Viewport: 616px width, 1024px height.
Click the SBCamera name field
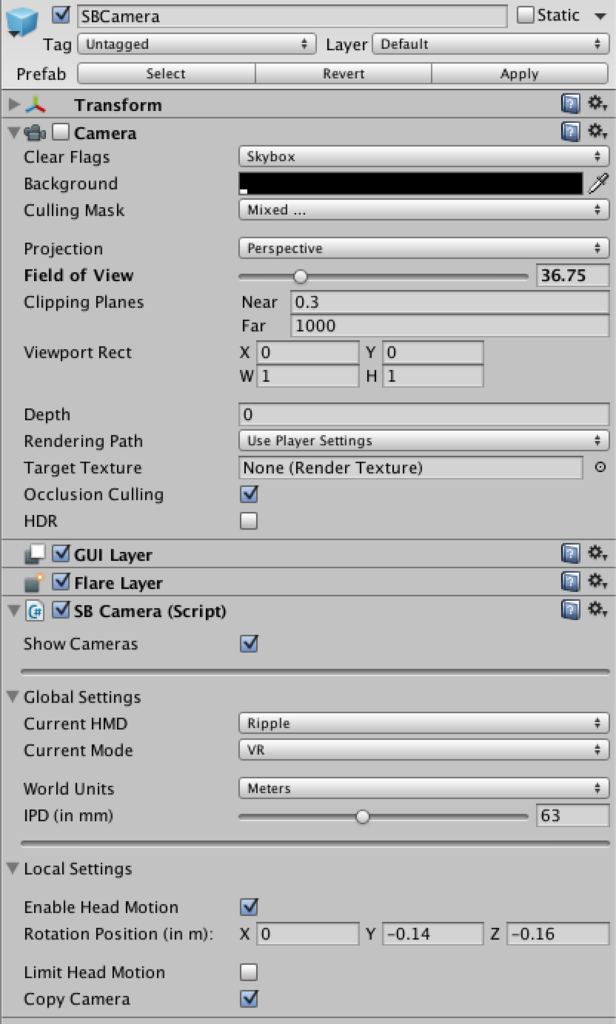[x=292, y=16]
